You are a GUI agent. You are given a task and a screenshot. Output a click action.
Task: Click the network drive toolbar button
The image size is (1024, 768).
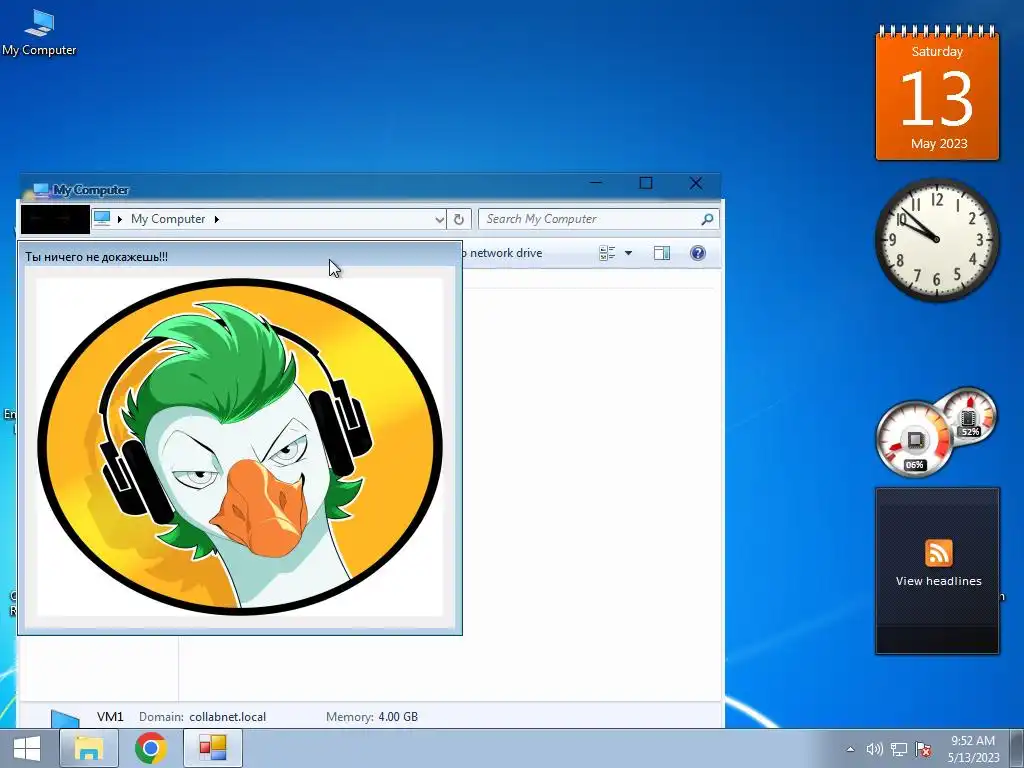tap(503, 253)
